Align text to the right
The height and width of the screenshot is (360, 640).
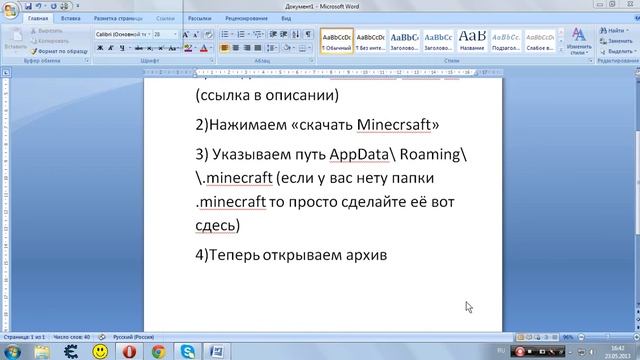point(247,48)
